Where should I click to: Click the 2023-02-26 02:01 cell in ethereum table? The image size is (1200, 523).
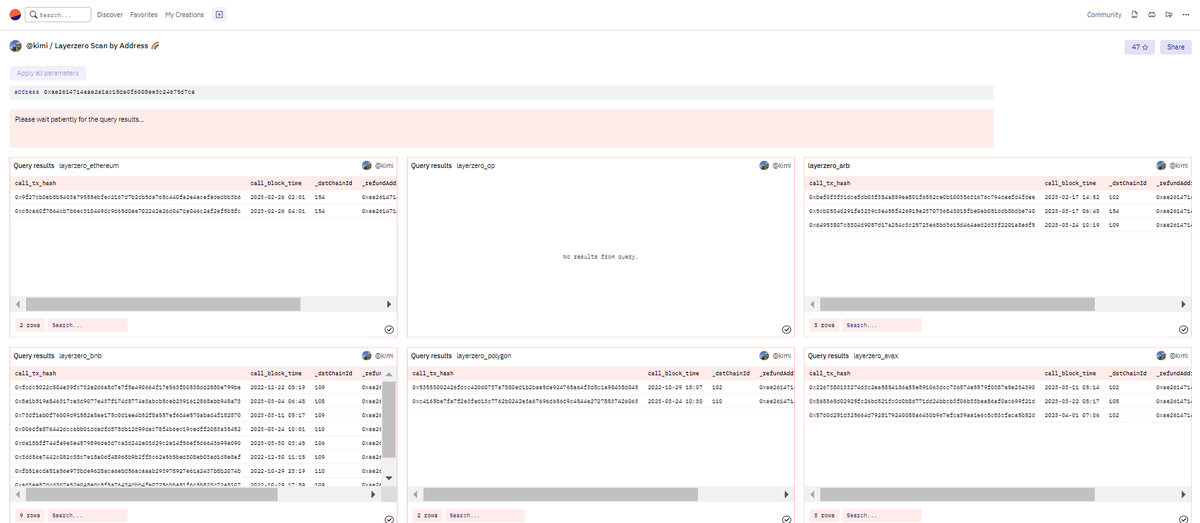276,198
